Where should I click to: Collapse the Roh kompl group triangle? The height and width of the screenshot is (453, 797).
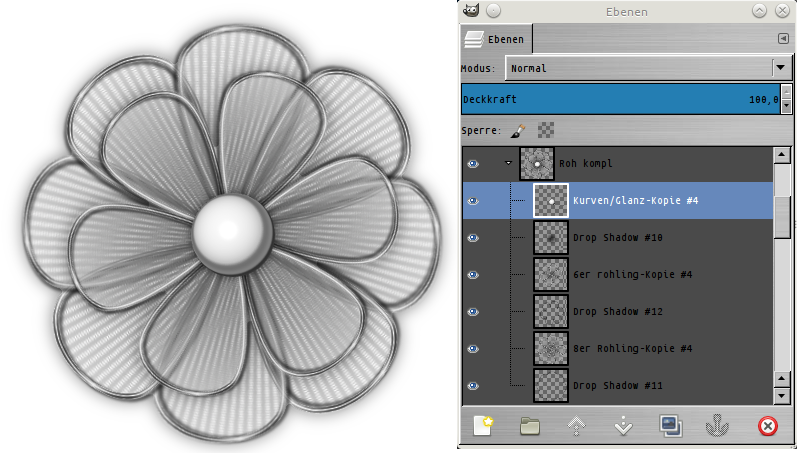pyautogui.click(x=508, y=163)
